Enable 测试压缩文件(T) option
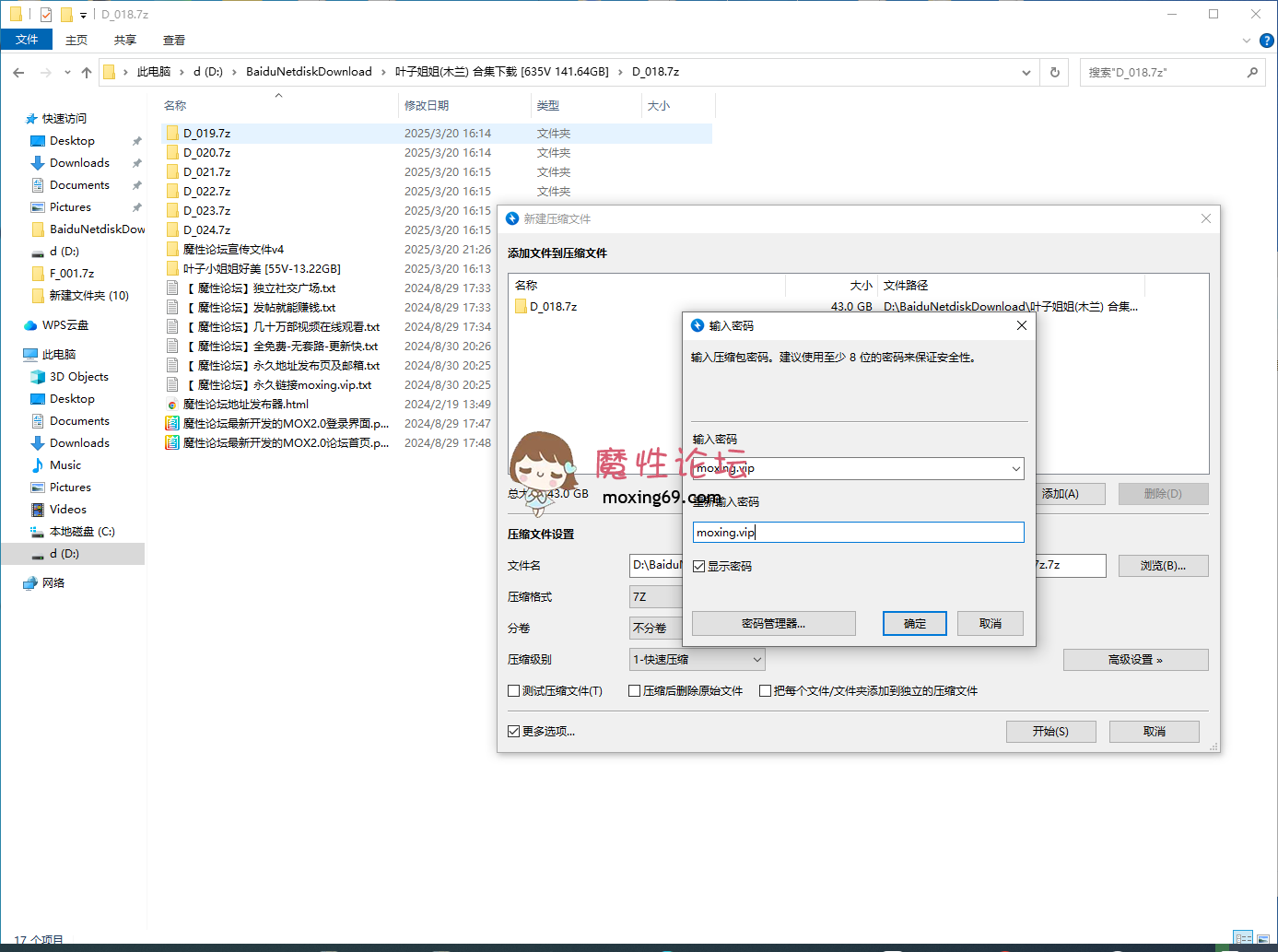This screenshot has width=1278, height=952. pyautogui.click(x=514, y=691)
